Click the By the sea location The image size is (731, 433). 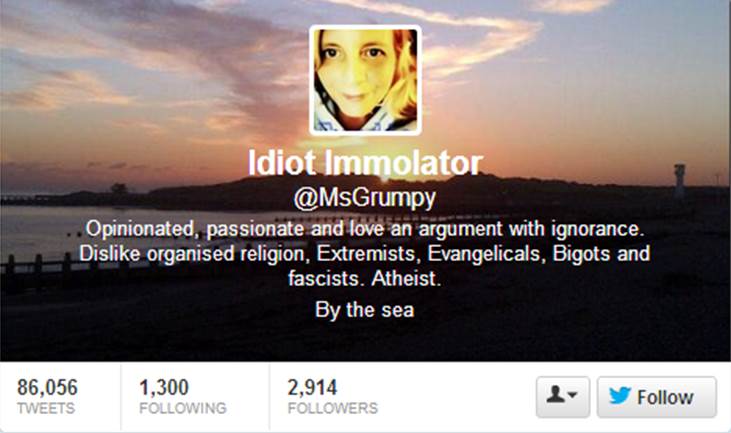click(365, 310)
